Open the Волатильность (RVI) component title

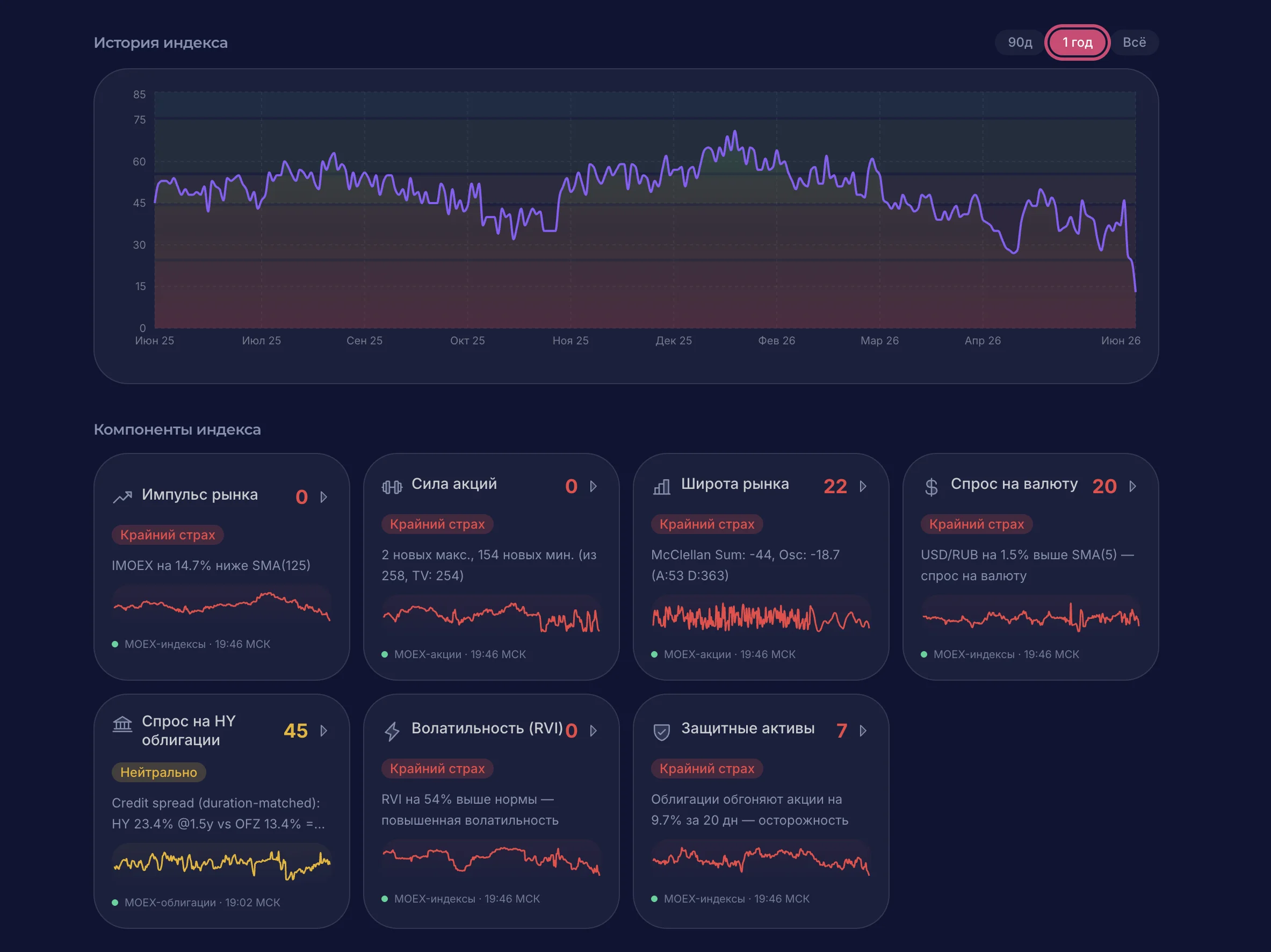click(487, 728)
